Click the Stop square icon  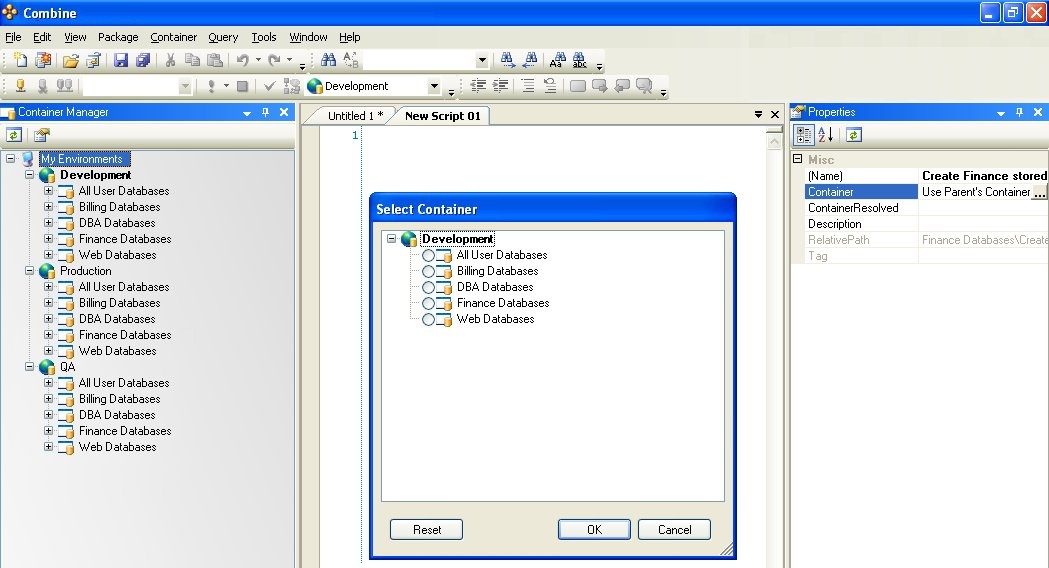click(x=243, y=86)
